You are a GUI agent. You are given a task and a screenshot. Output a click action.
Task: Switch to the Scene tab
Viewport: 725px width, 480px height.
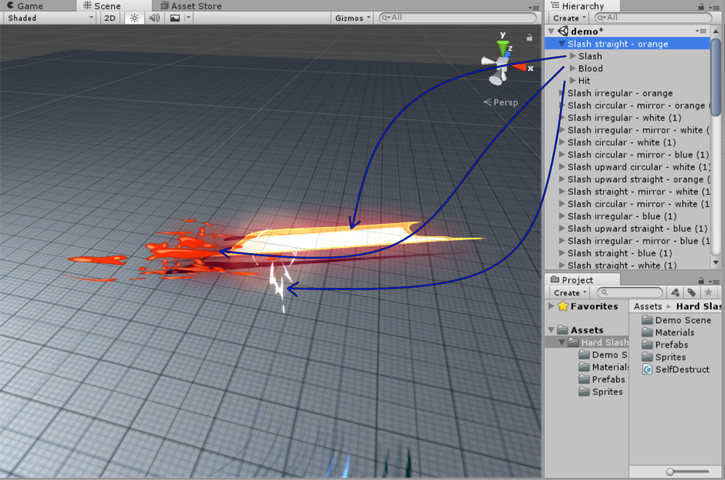coord(102,6)
